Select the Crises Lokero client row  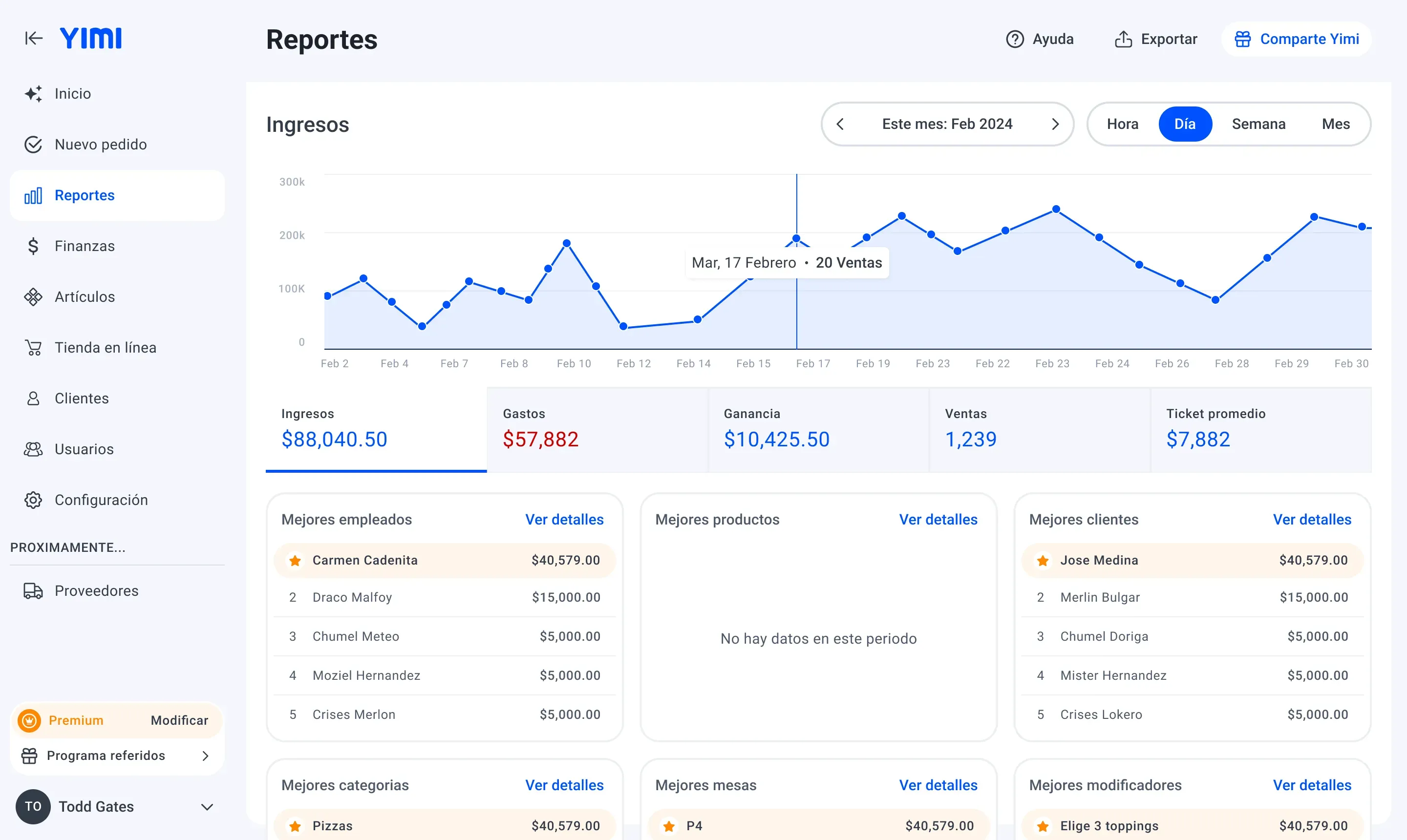point(1193,714)
